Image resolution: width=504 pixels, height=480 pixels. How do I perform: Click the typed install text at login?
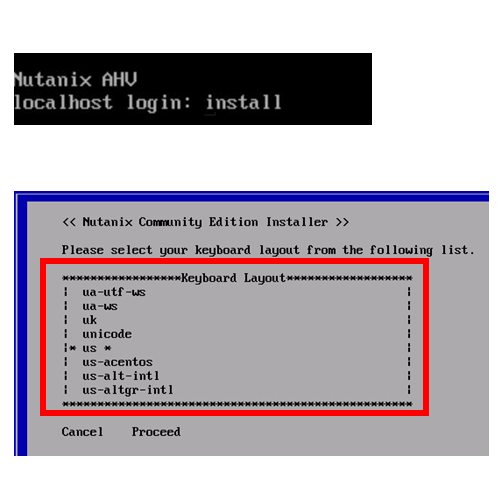[x=243, y=102]
